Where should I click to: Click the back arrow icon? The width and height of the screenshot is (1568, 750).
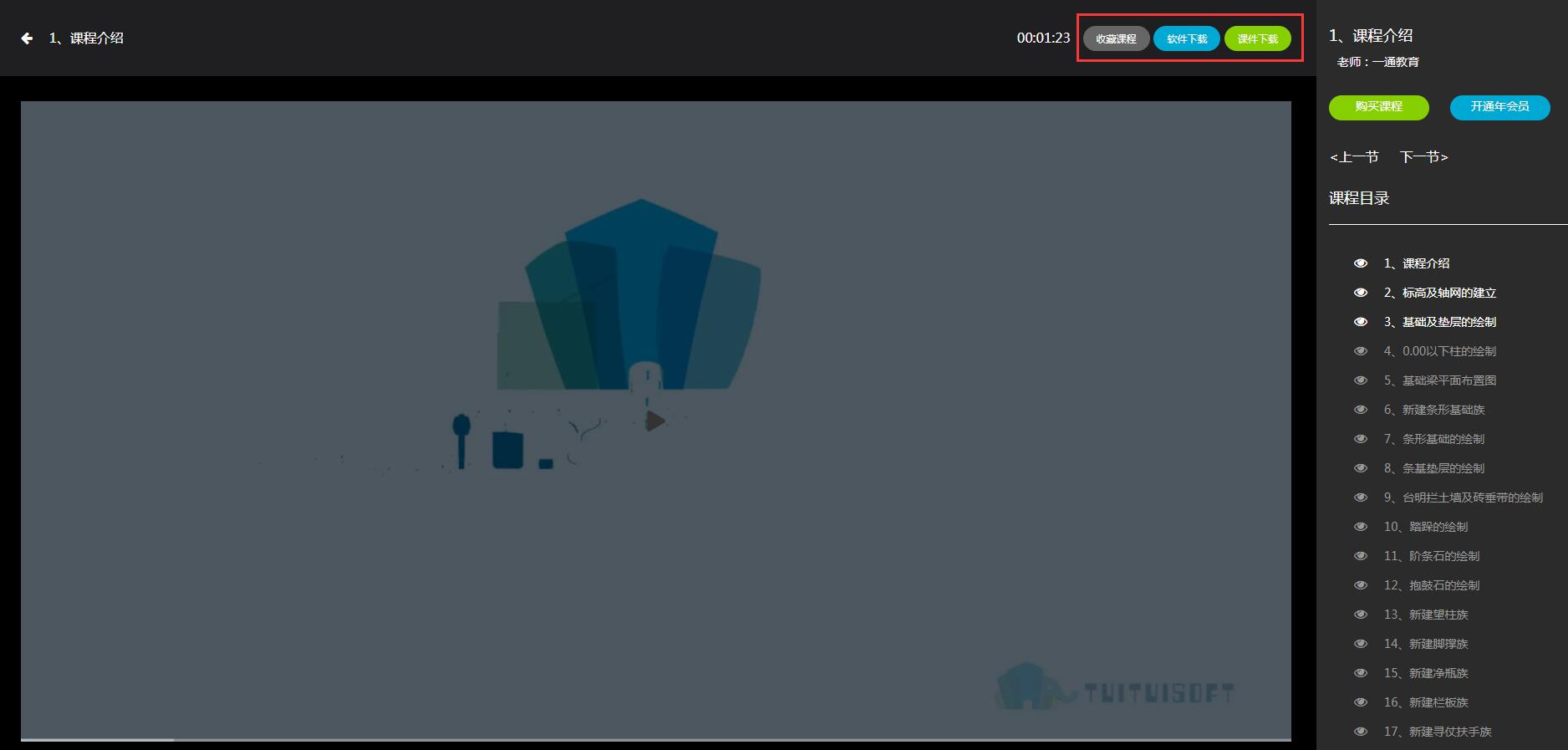[27, 38]
